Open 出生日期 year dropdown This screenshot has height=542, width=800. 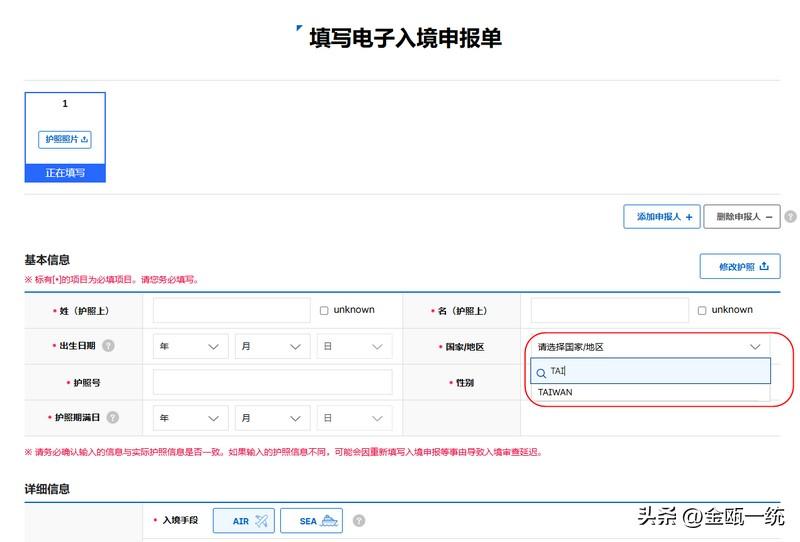tap(190, 347)
